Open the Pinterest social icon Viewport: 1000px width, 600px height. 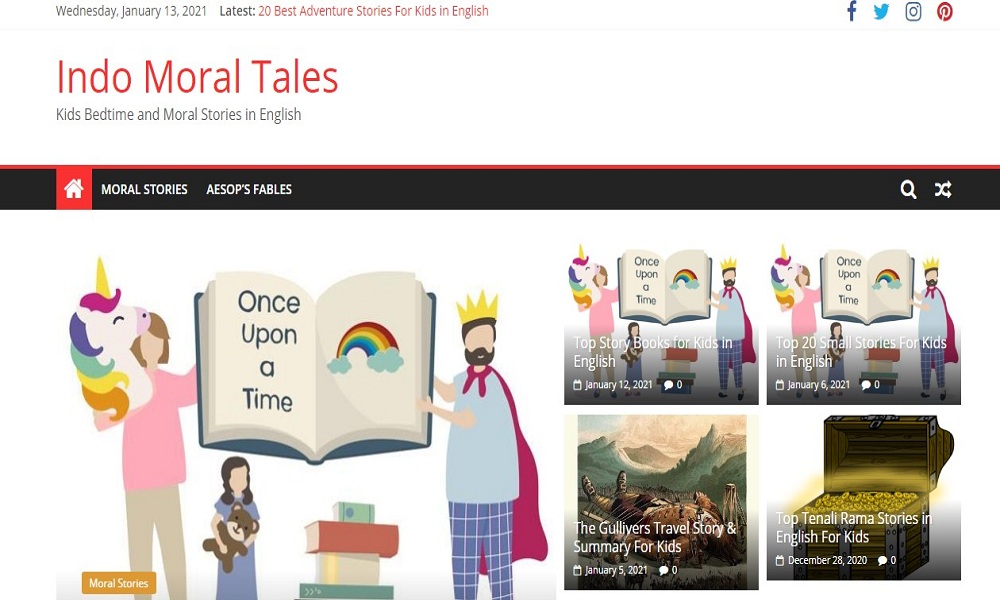(x=945, y=11)
